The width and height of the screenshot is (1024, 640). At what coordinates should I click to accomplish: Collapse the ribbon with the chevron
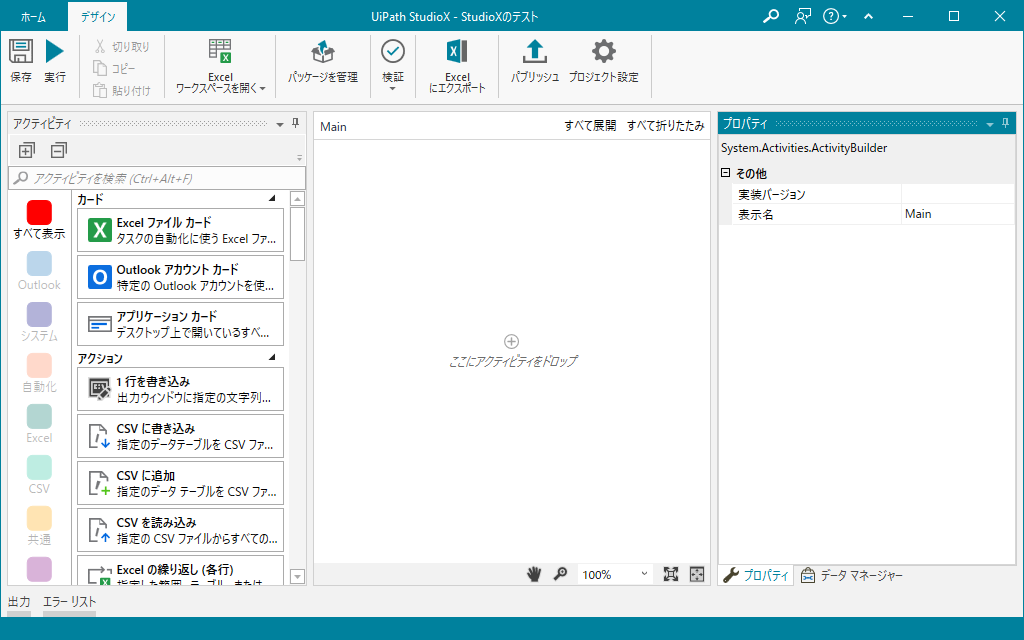click(869, 16)
